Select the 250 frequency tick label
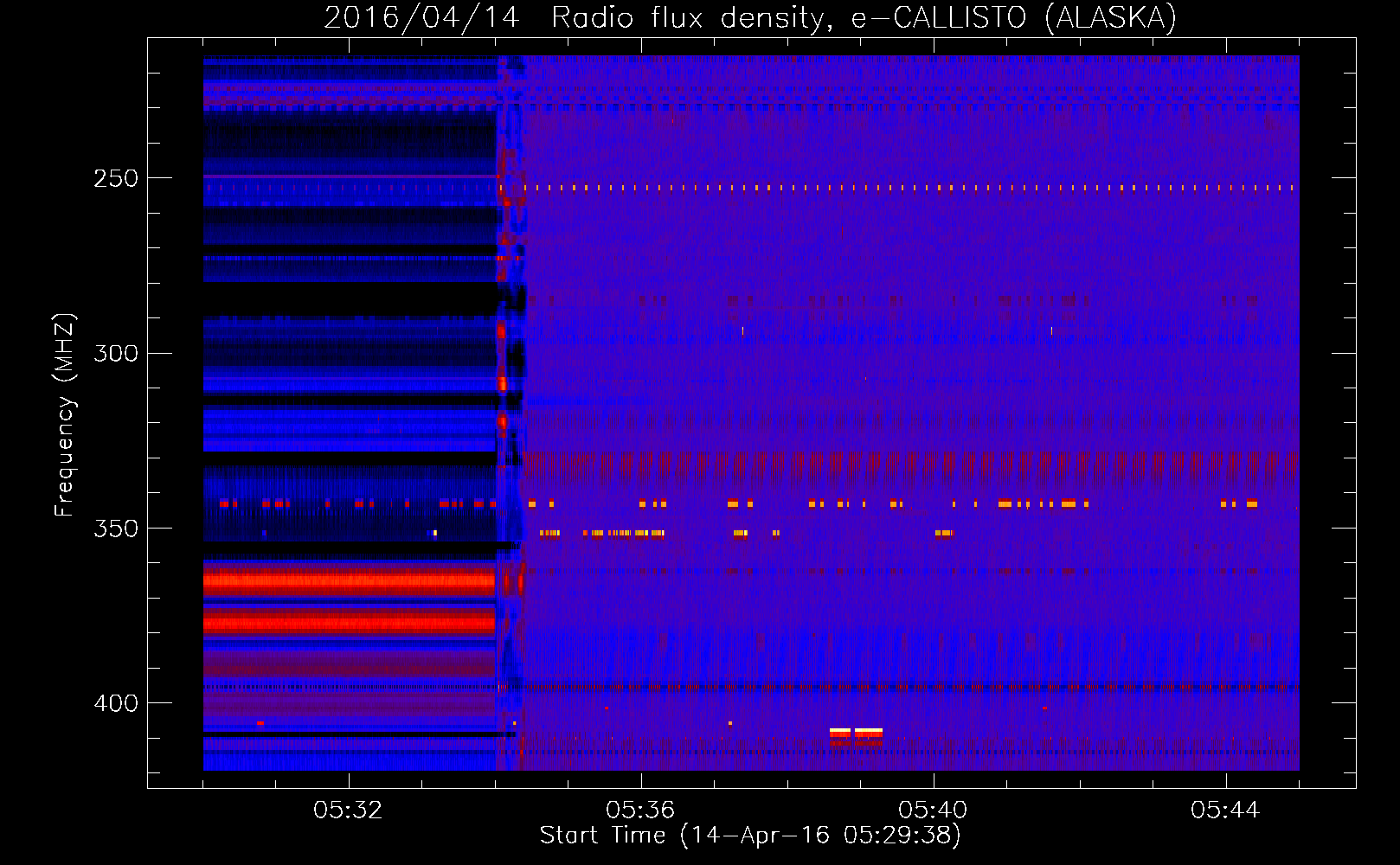This screenshot has width=1400, height=865. pos(116,178)
